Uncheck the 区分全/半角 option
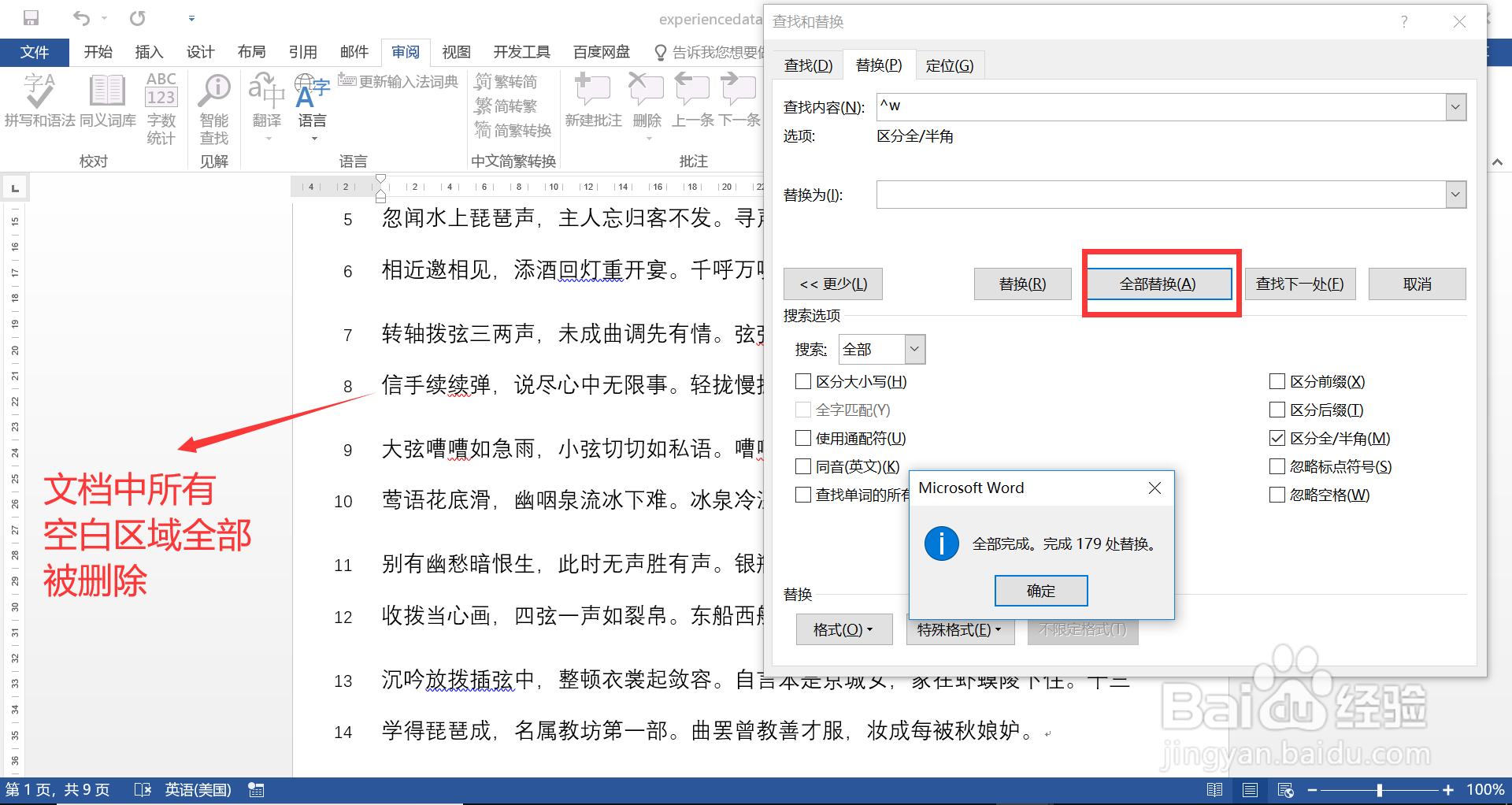1512x805 pixels. 1277,438
